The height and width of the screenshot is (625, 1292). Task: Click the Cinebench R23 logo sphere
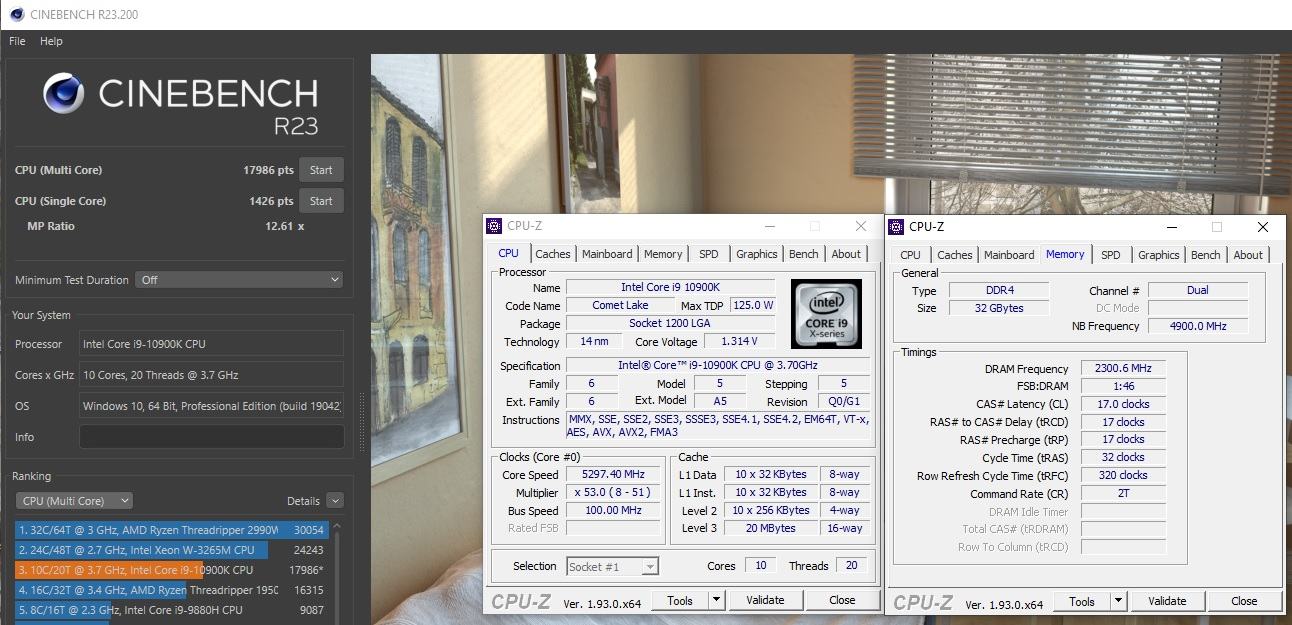coord(63,95)
